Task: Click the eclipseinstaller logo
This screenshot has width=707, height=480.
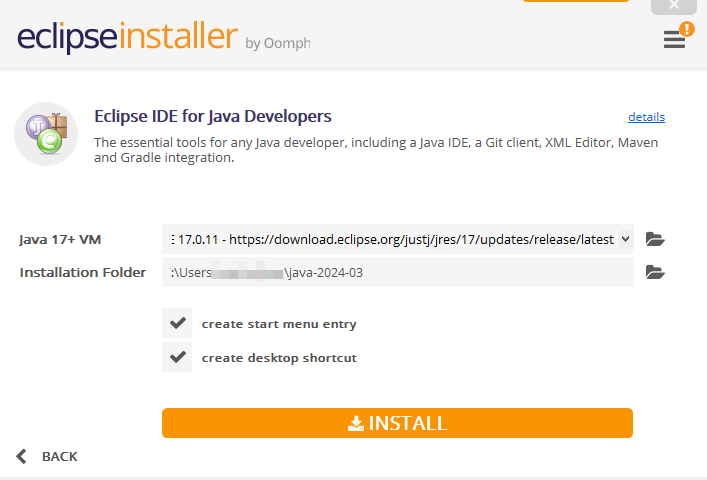Action: coord(128,37)
